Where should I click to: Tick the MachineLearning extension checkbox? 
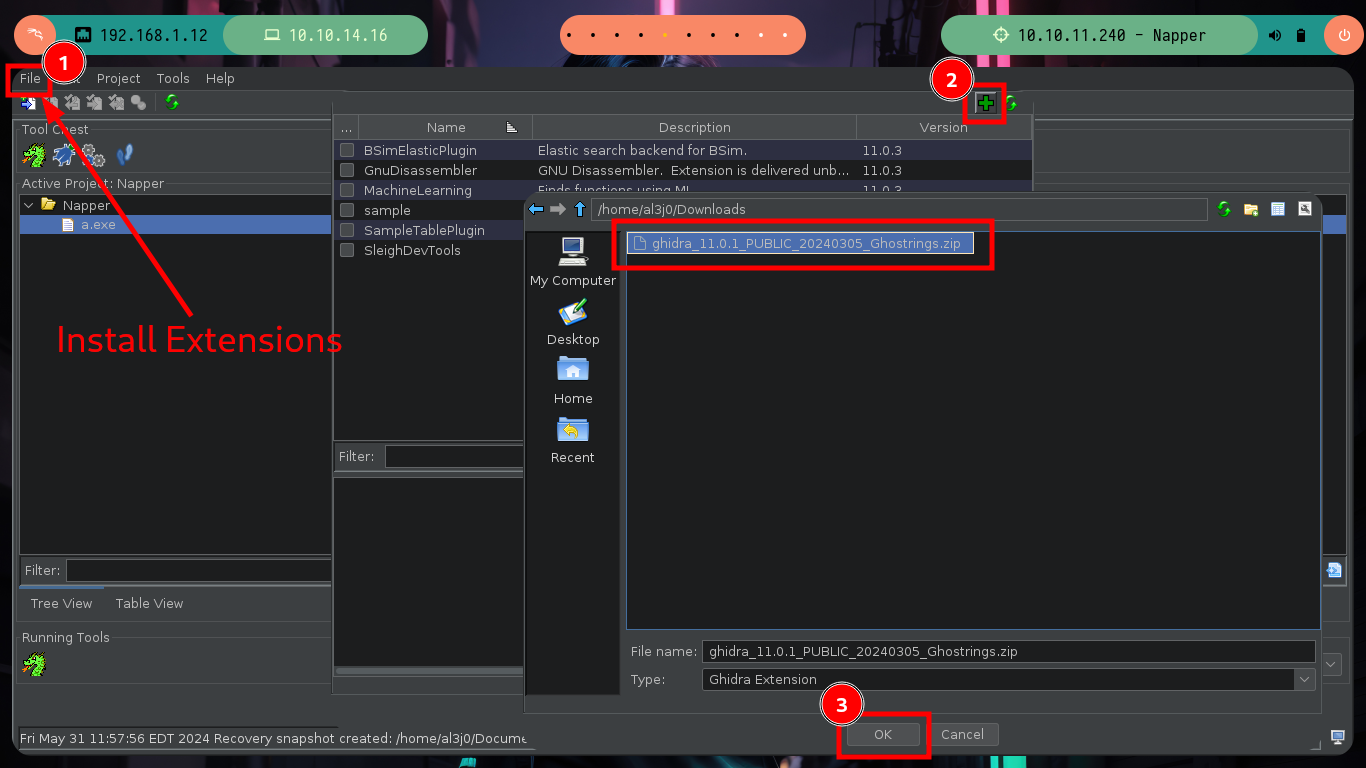pos(347,190)
